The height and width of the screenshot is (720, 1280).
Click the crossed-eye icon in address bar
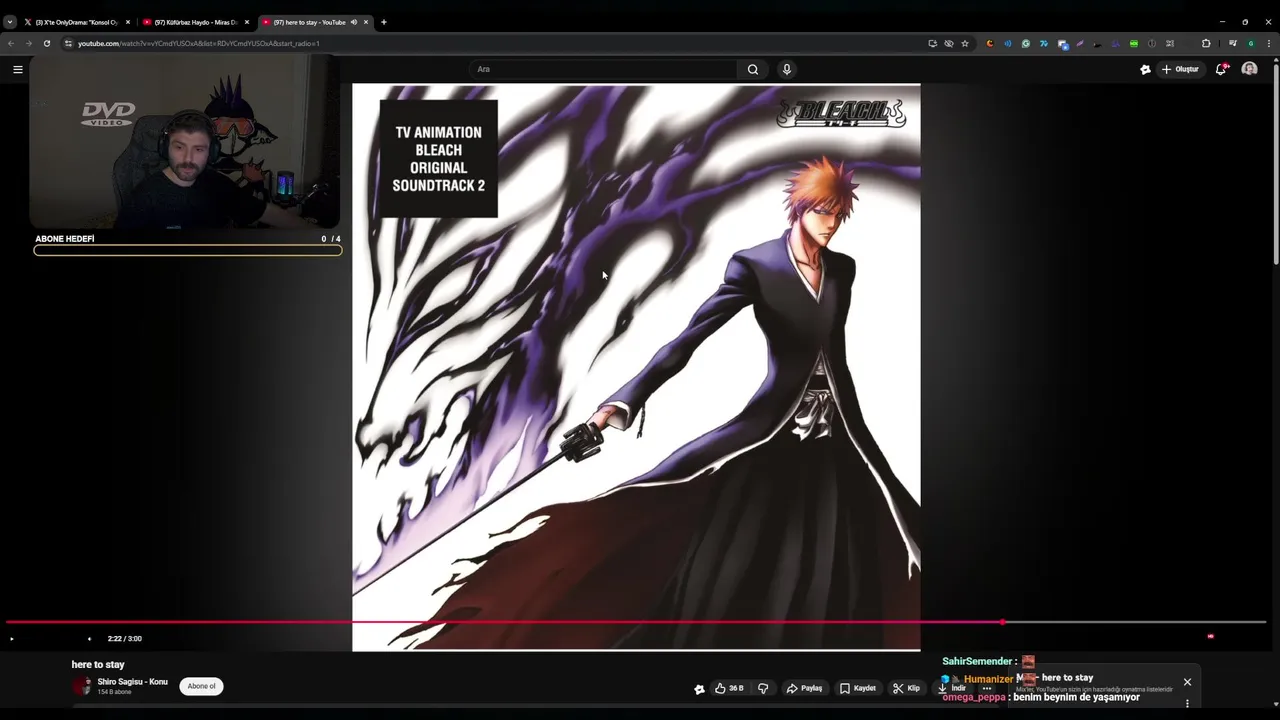coord(949,43)
